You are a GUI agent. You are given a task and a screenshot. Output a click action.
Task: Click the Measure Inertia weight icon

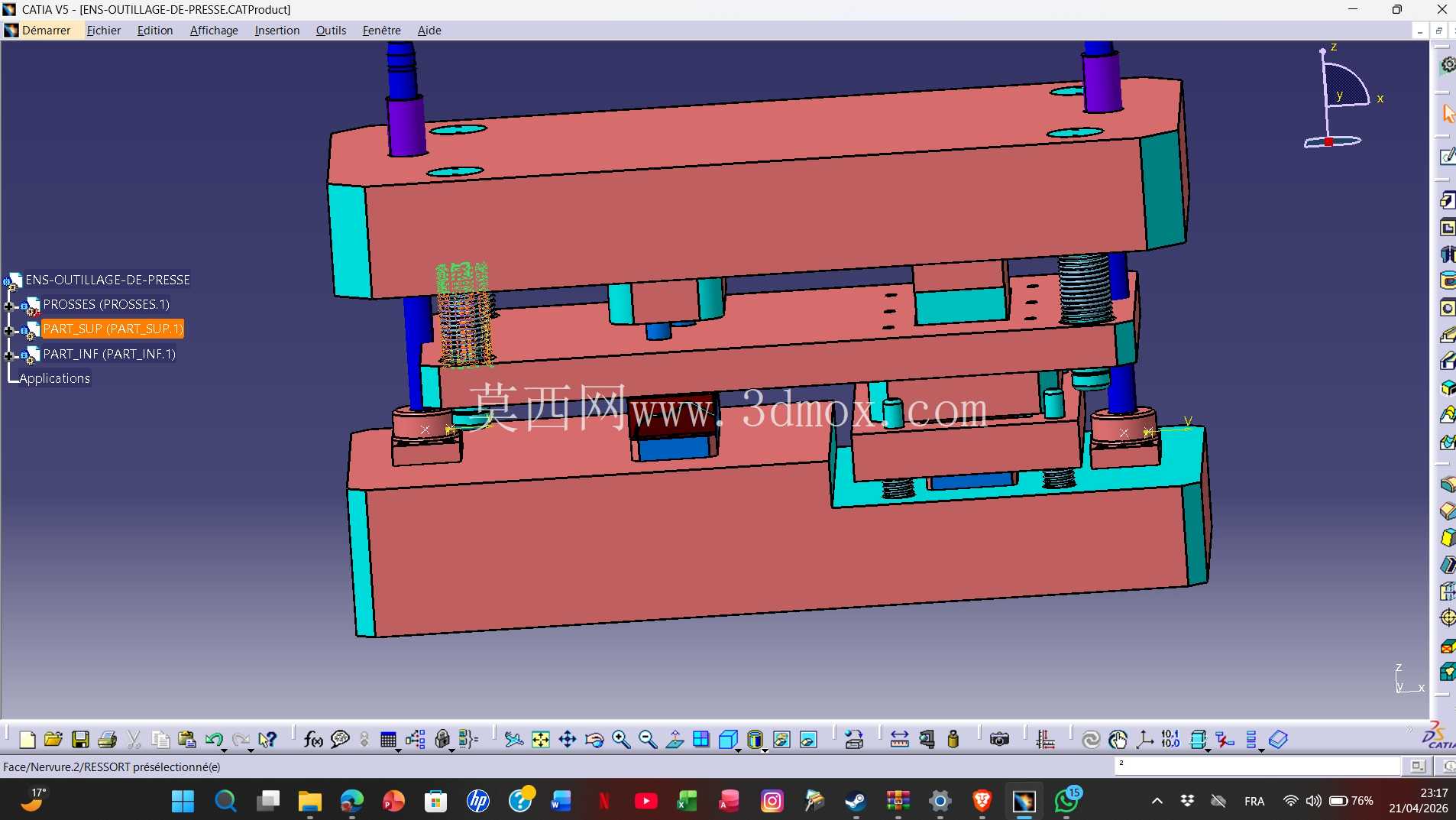click(x=953, y=739)
